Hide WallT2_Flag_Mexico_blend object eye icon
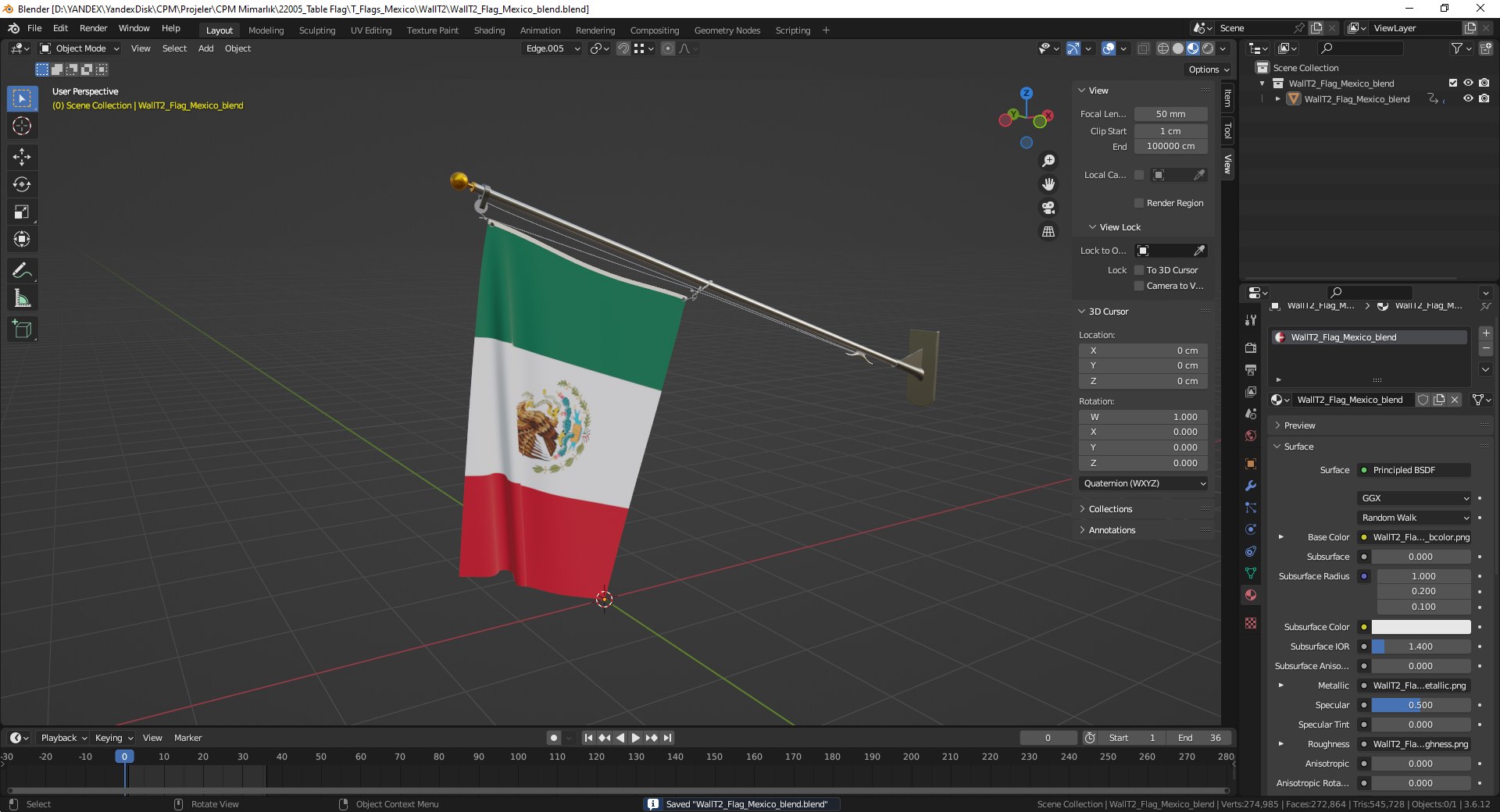This screenshot has height=812, width=1500. tap(1468, 98)
